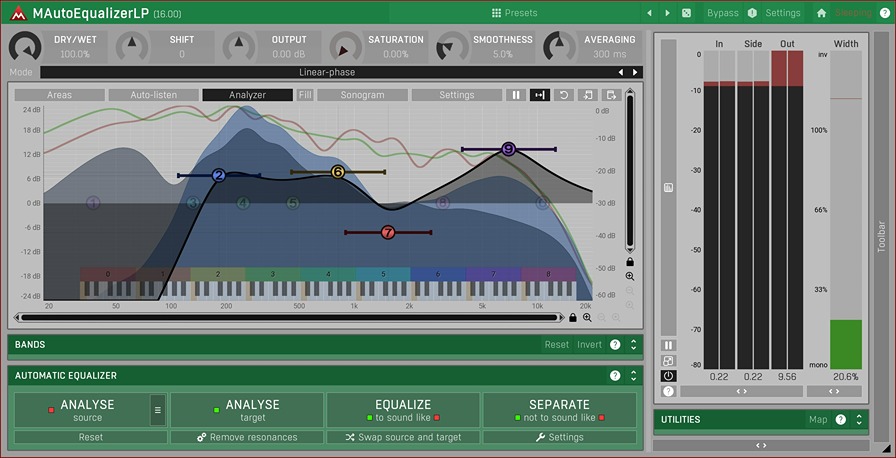
Task: Select next mode with right arrow
Action: click(x=635, y=72)
